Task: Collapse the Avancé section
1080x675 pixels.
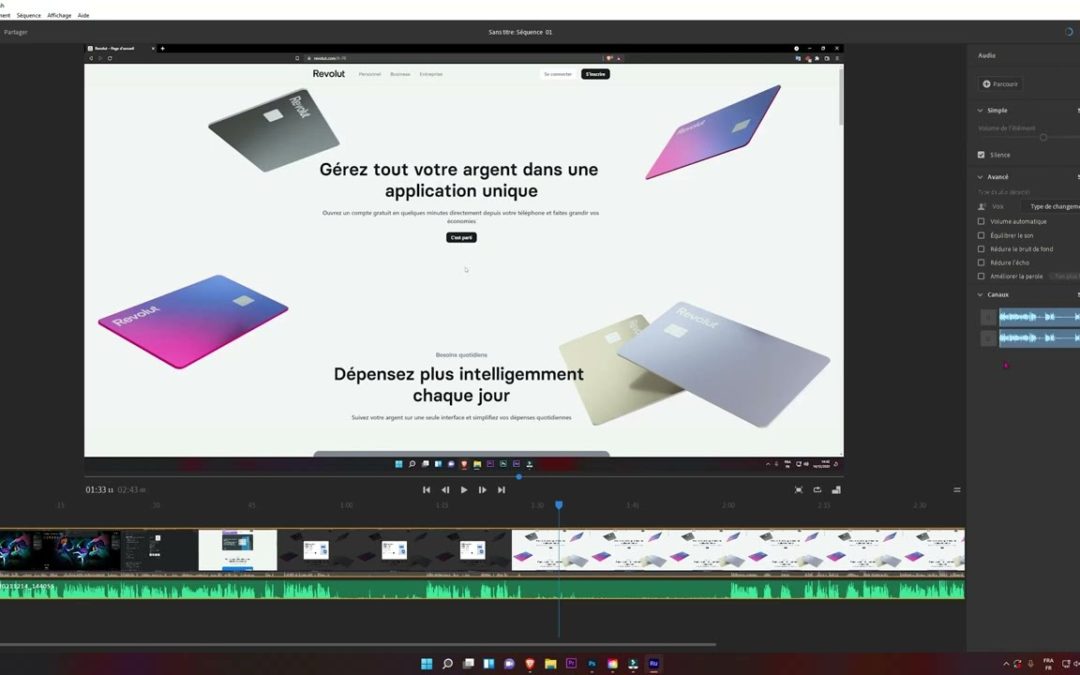Action: point(980,177)
